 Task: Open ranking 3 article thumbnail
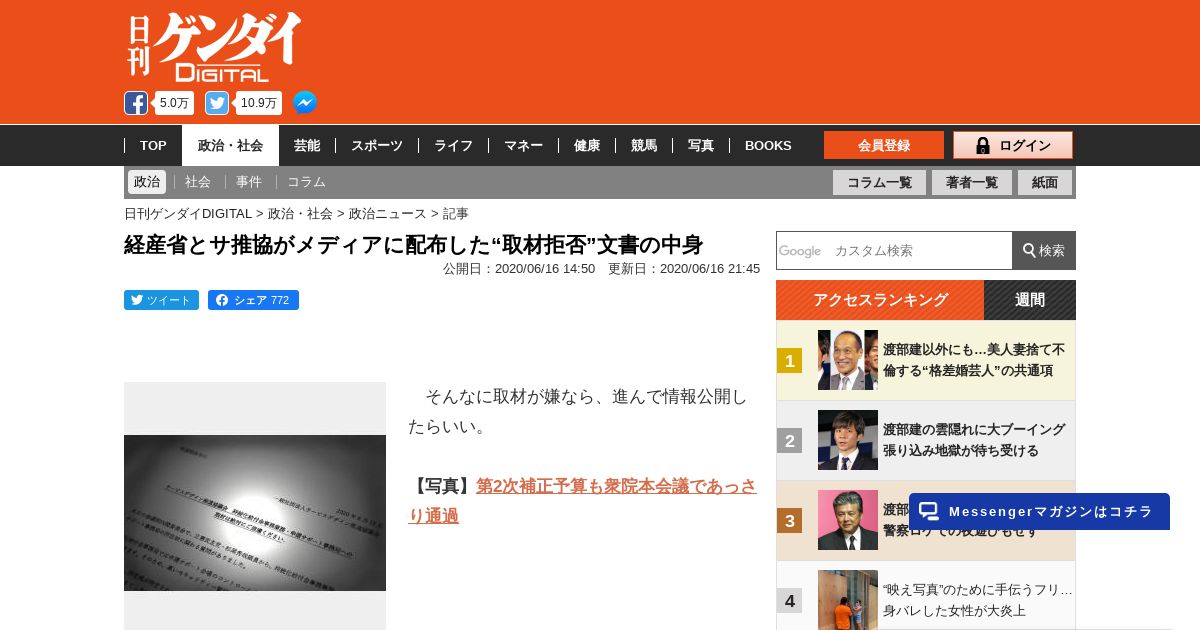pos(848,520)
